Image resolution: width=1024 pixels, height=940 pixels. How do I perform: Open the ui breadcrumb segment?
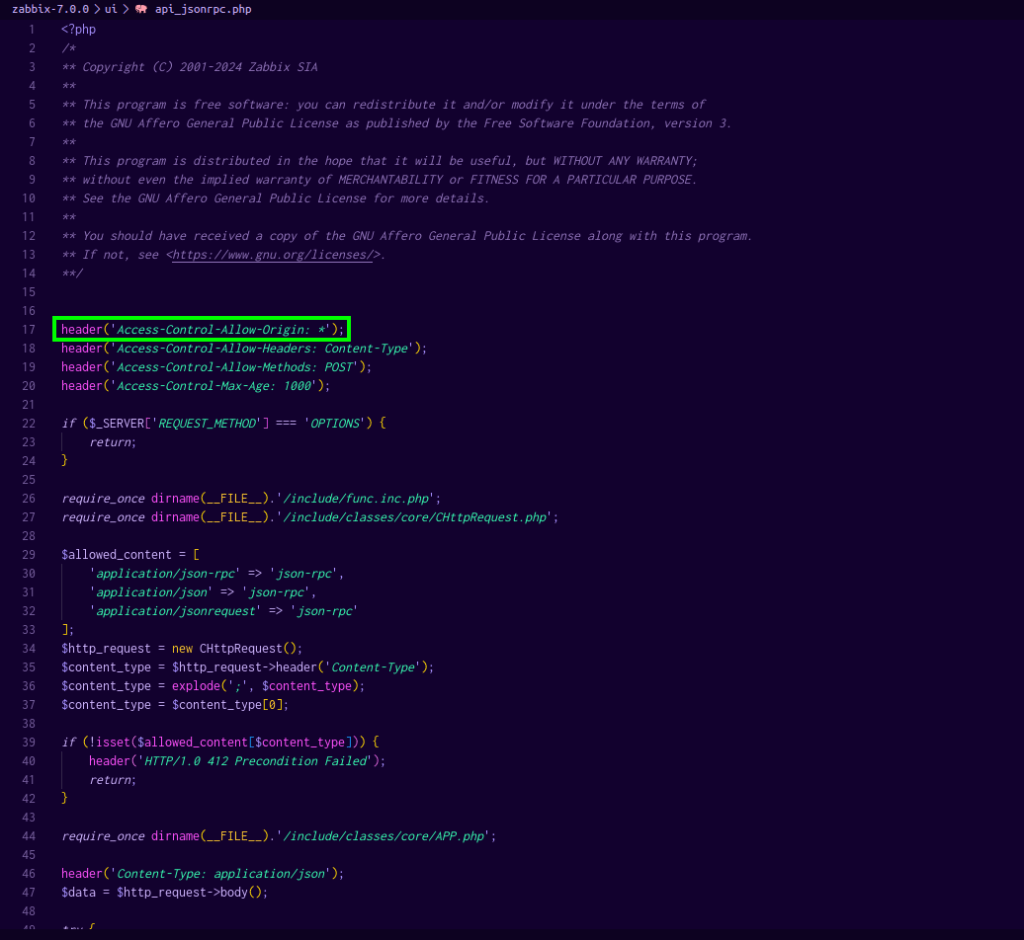[x=111, y=9]
